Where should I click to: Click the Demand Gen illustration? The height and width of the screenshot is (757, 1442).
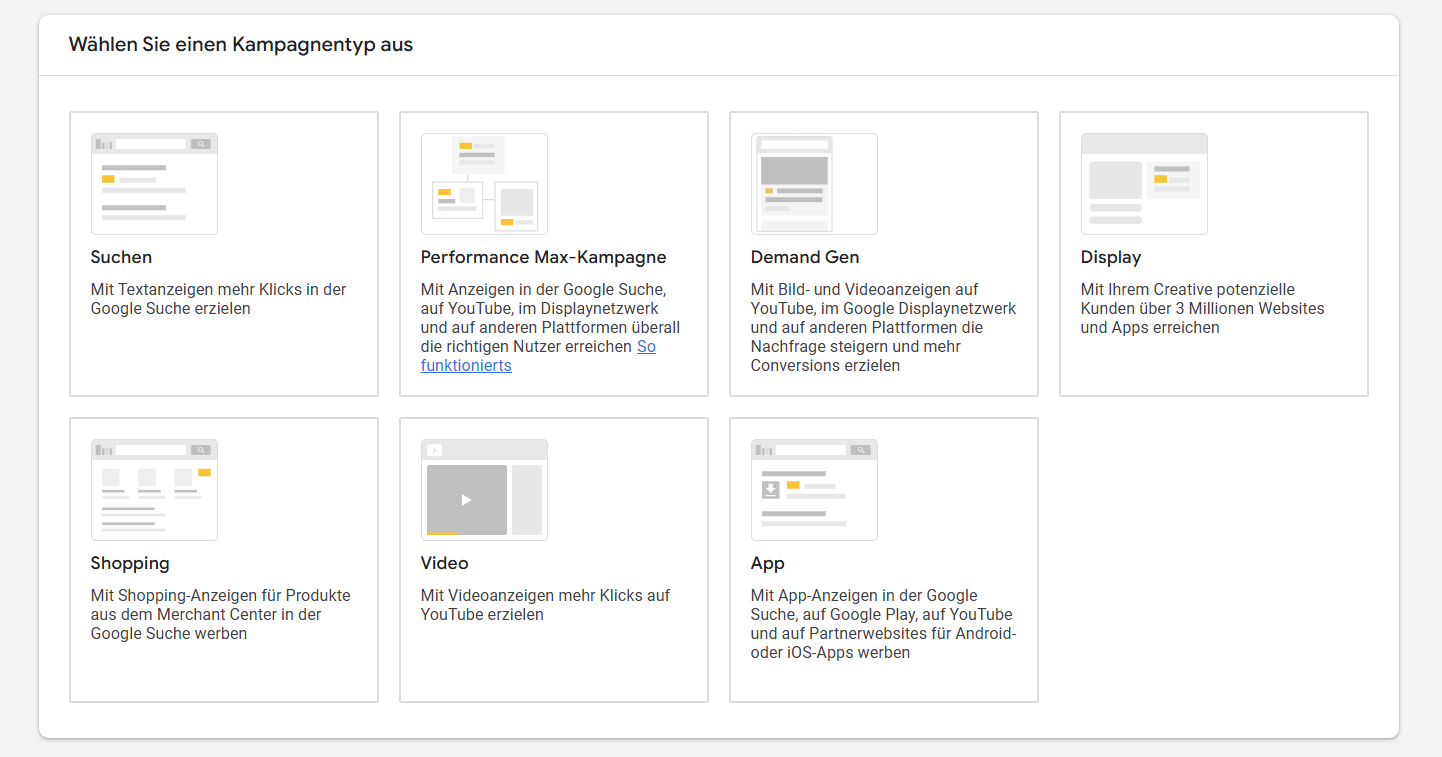(x=814, y=184)
